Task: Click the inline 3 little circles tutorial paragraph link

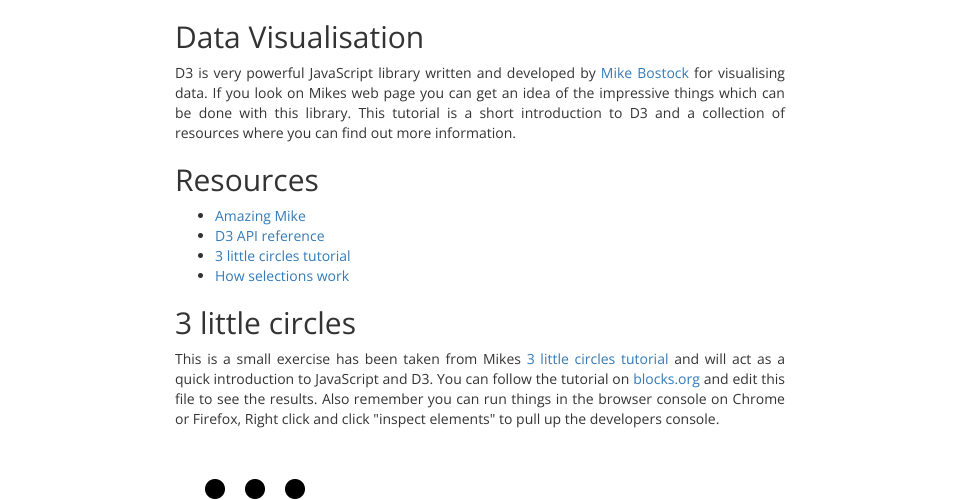Action: pos(597,359)
